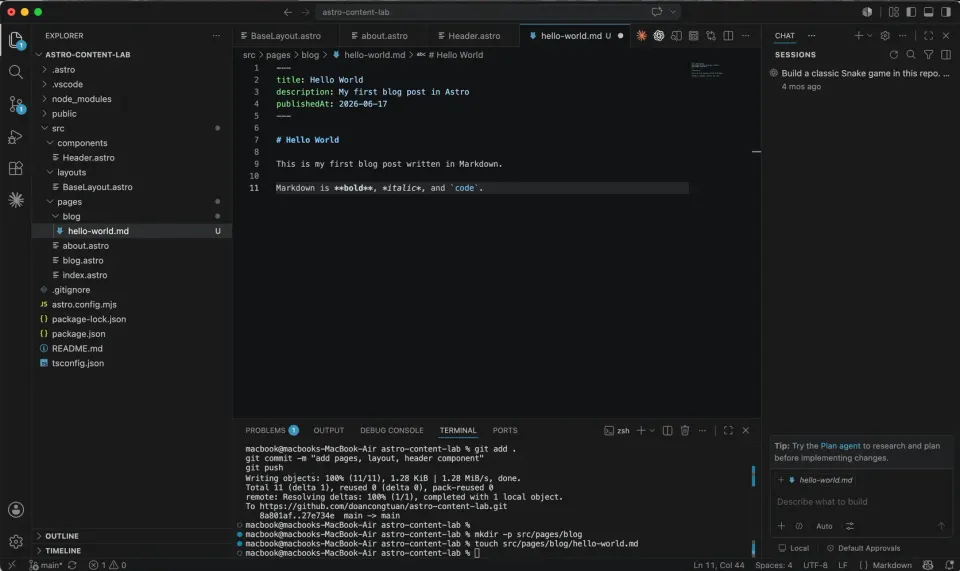Click the astro-content-lab command center search
The height and width of the screenshot is (571, 960).
point(497,12)
